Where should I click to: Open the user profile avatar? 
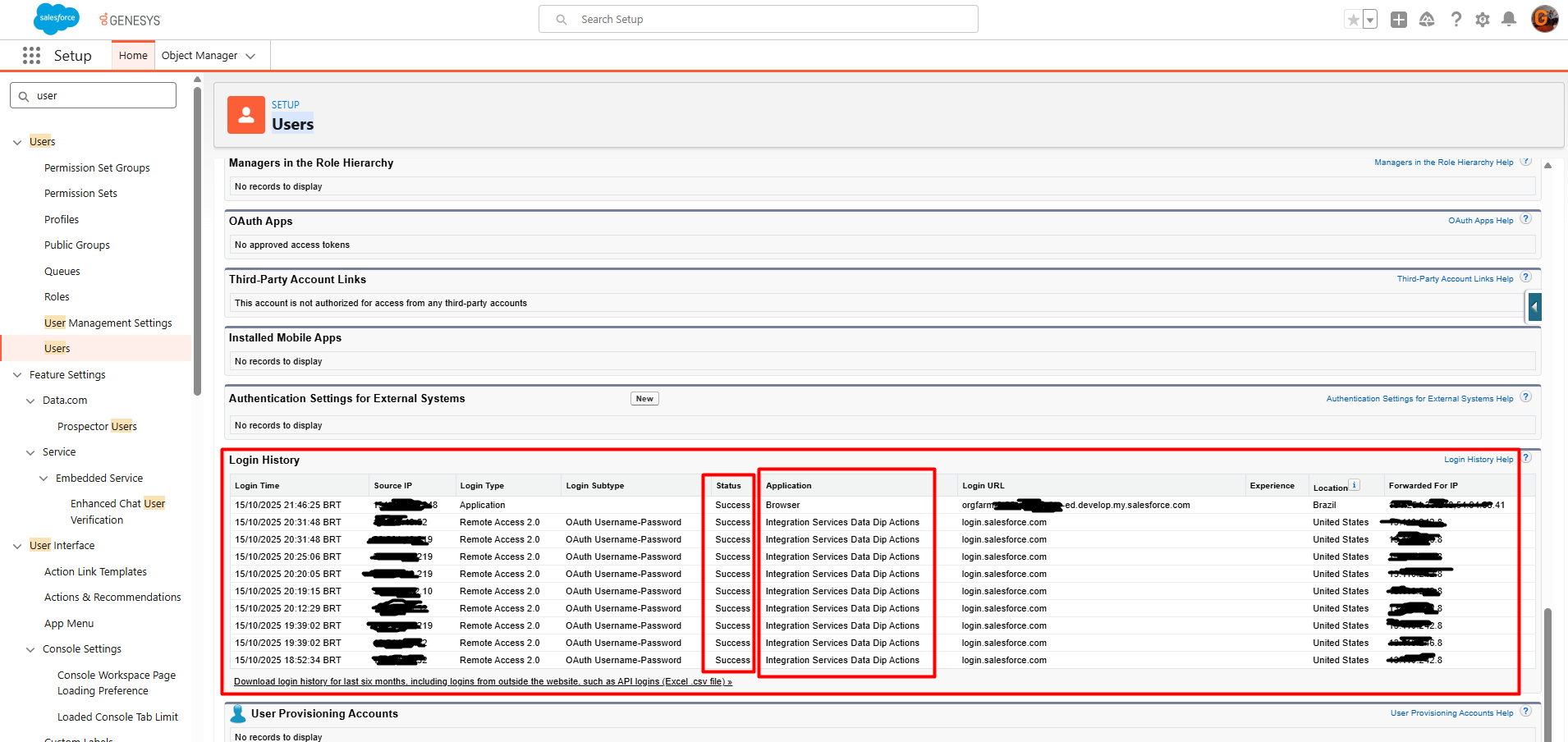(1544, 19)
